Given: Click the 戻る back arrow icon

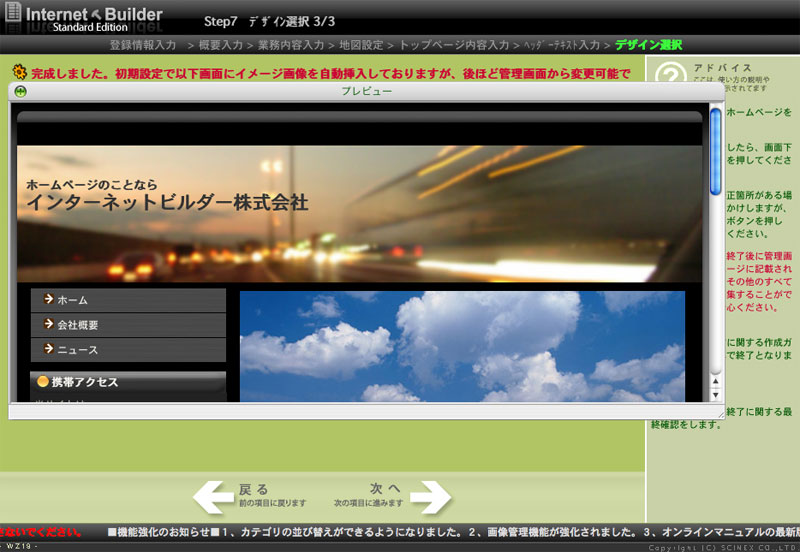Looking at the screenshot, I should point(213,496).
